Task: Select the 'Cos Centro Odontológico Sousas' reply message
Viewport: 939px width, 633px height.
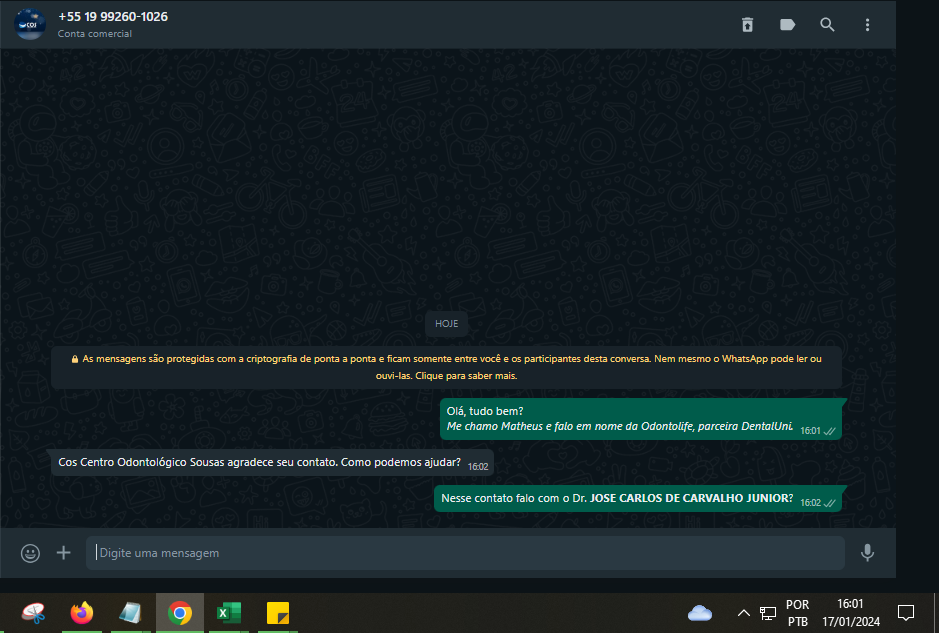Action: 272,462
